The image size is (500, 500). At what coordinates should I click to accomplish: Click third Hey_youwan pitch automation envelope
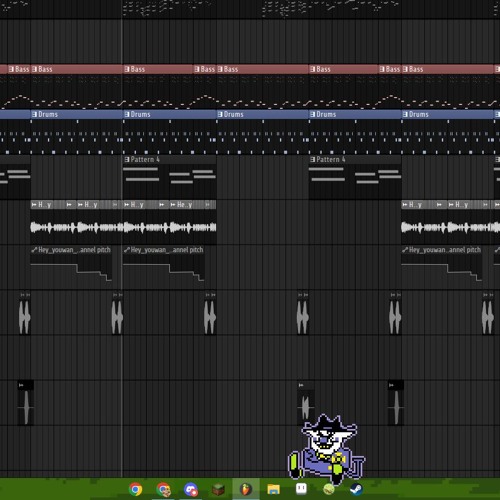click(x=441, y=272)
